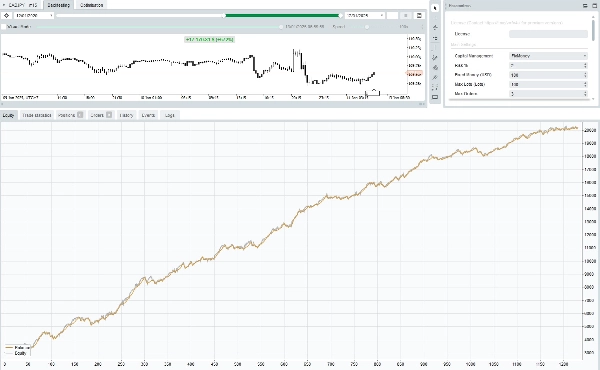Click the second icon in the drawing toolbar
600x370 pixels.
(x=435, y=18)
